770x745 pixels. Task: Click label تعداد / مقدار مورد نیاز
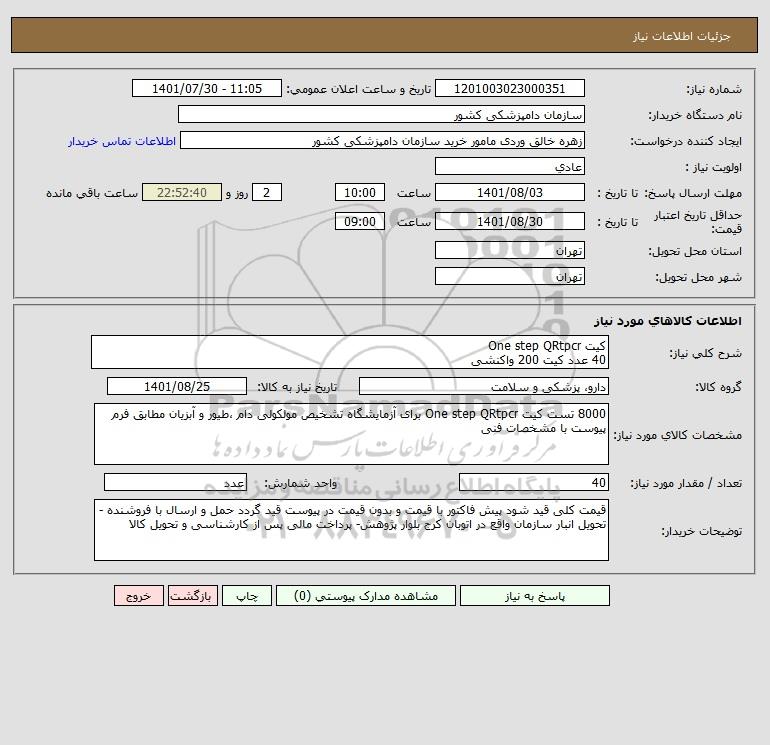pos(686,483)
